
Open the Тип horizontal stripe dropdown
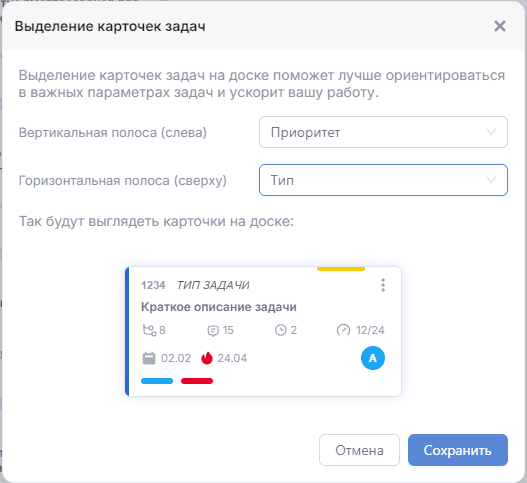[x=383, y=180]
